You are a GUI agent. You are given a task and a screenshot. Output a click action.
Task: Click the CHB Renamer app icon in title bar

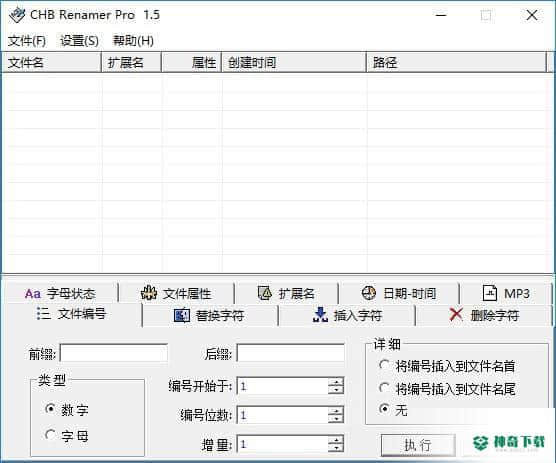coord(17,15)
